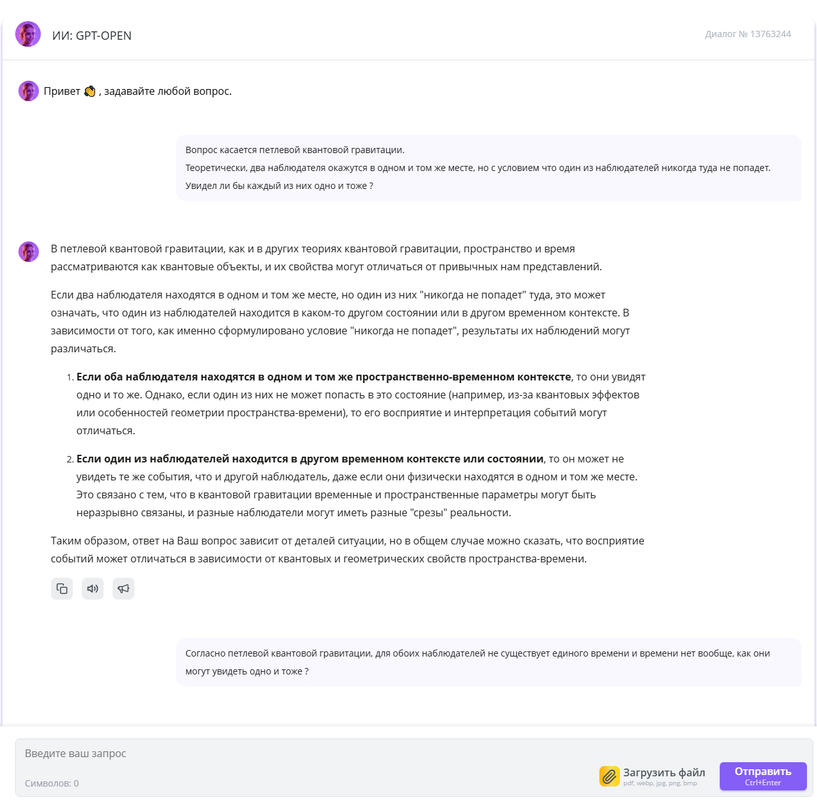Select the first user question bubble
Screen dimensions: 817x800
point(489,168)
